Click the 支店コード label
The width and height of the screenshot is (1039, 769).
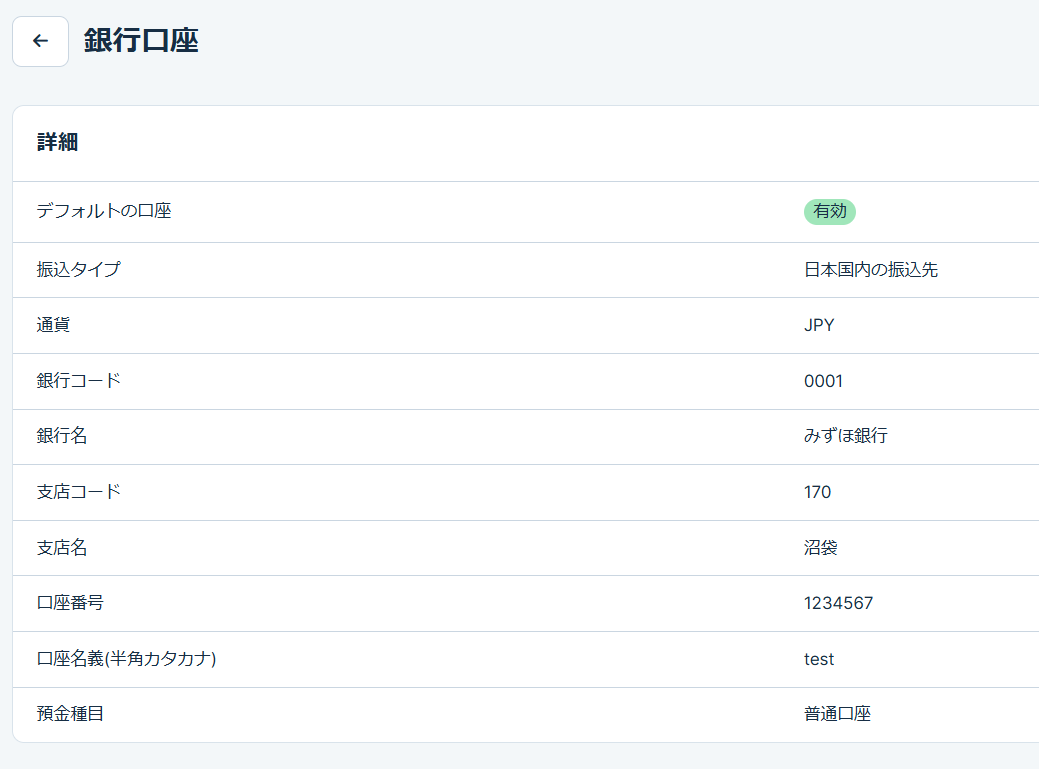pyautogui.click(x=78, y=492)
